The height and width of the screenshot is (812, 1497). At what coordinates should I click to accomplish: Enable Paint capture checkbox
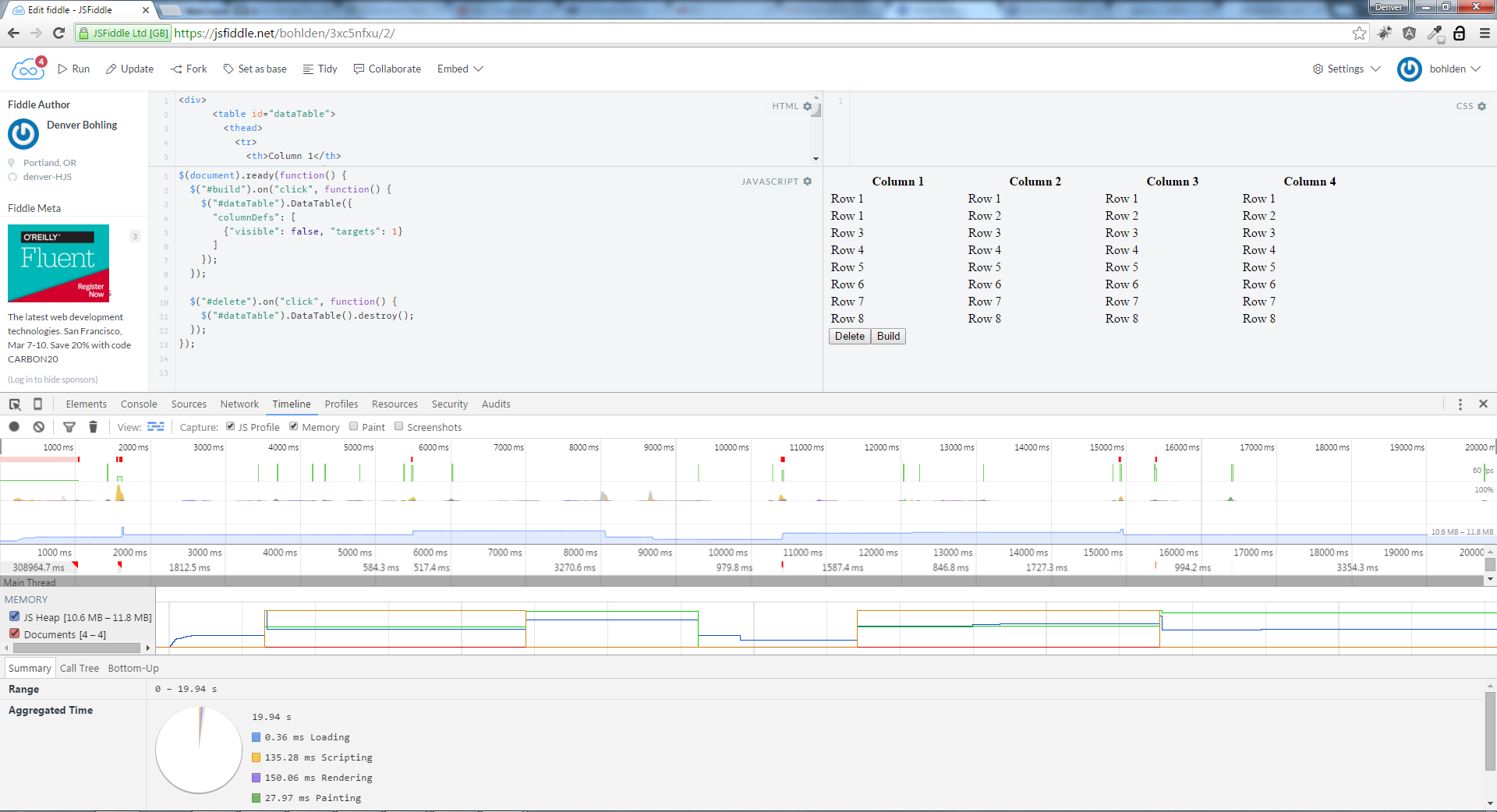pos(354,426)
